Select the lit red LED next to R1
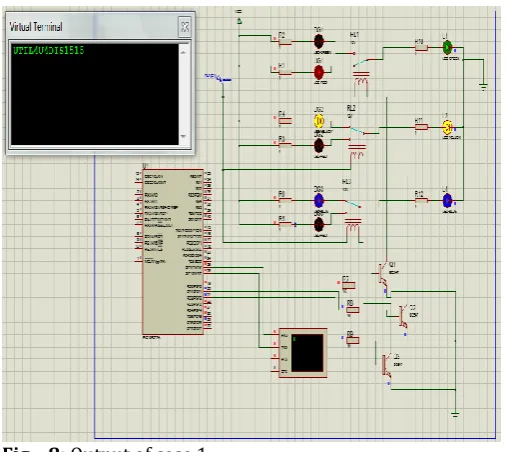The image size is (507, 452). point(319,72)
